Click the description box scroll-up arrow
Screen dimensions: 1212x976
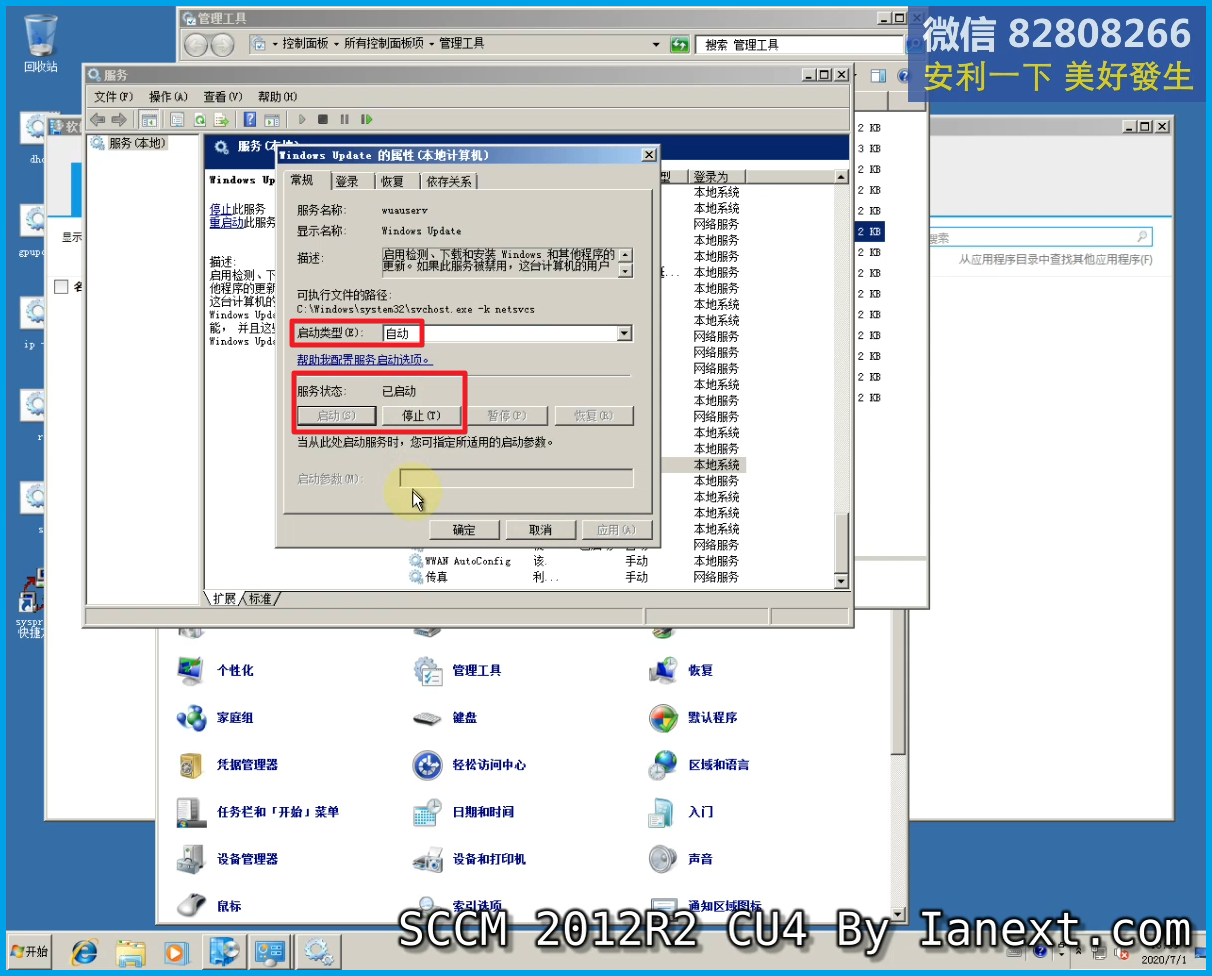pos(626,254)
